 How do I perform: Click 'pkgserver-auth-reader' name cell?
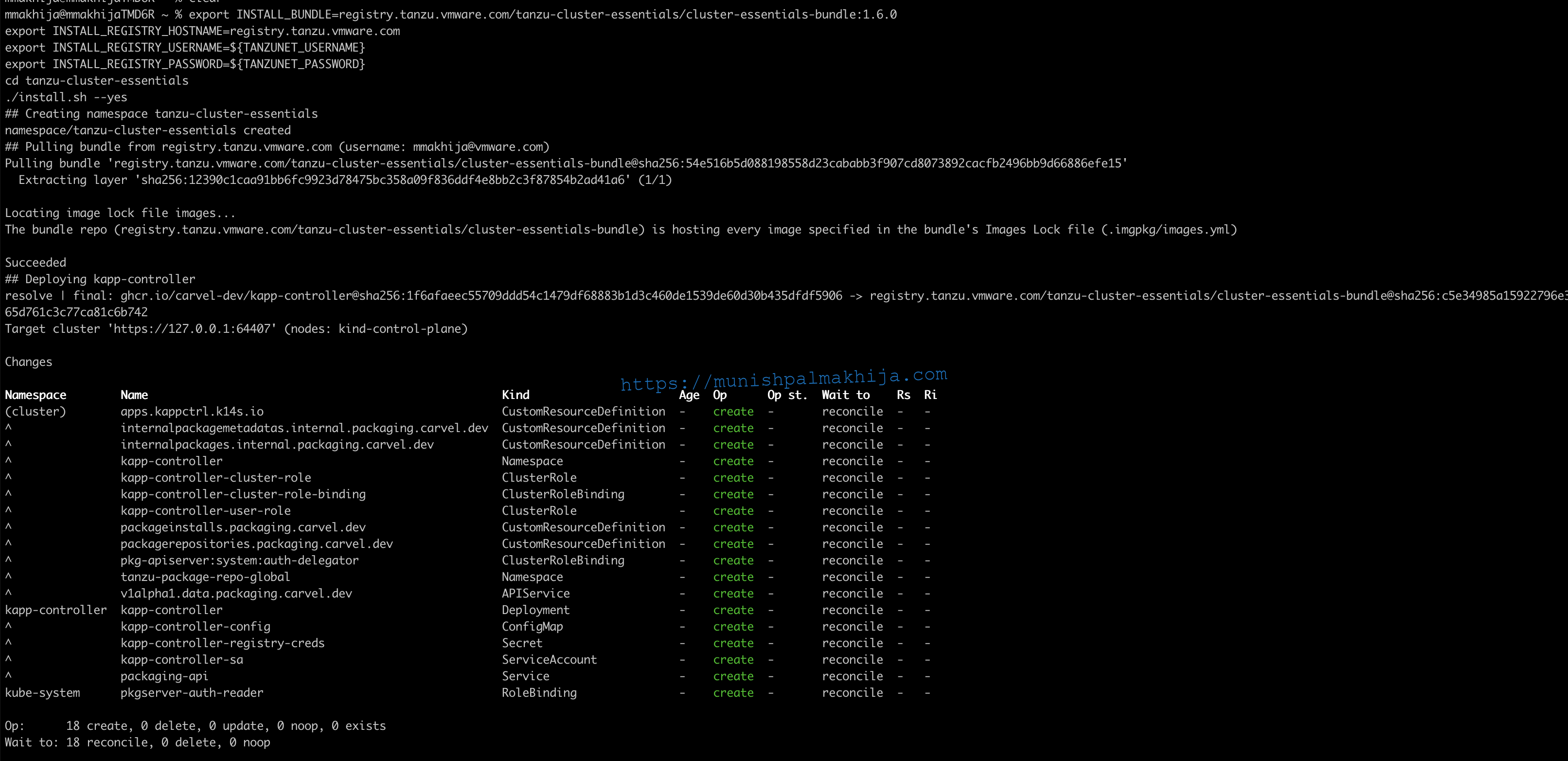click(x=192, y=693)
